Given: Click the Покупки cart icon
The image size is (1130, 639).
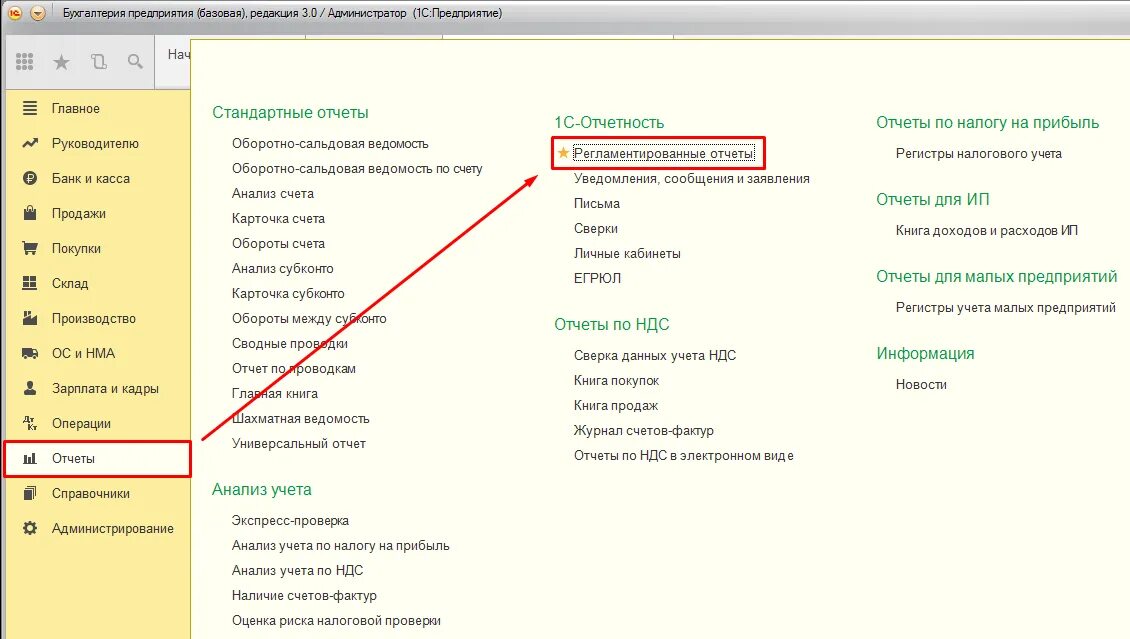Looking at the screenshot, I should point(30,249).
